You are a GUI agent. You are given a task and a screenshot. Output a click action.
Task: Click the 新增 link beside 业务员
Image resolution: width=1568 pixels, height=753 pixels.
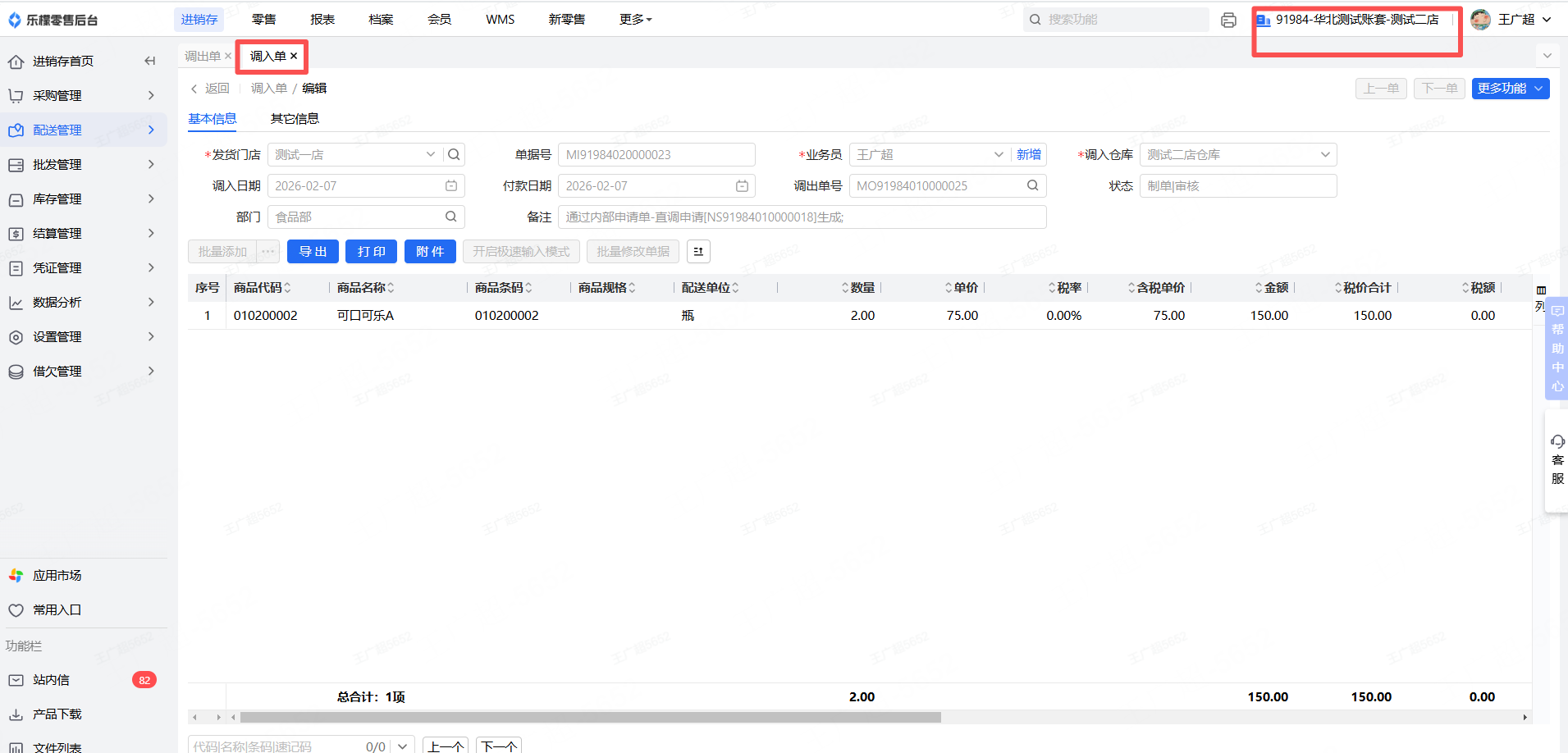[1028, 155]
